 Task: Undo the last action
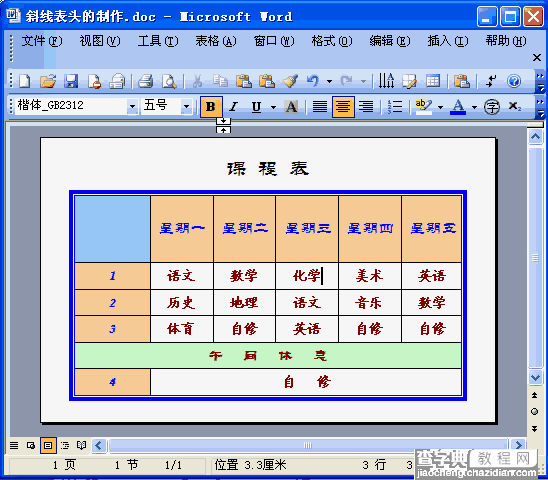[313, 81]
